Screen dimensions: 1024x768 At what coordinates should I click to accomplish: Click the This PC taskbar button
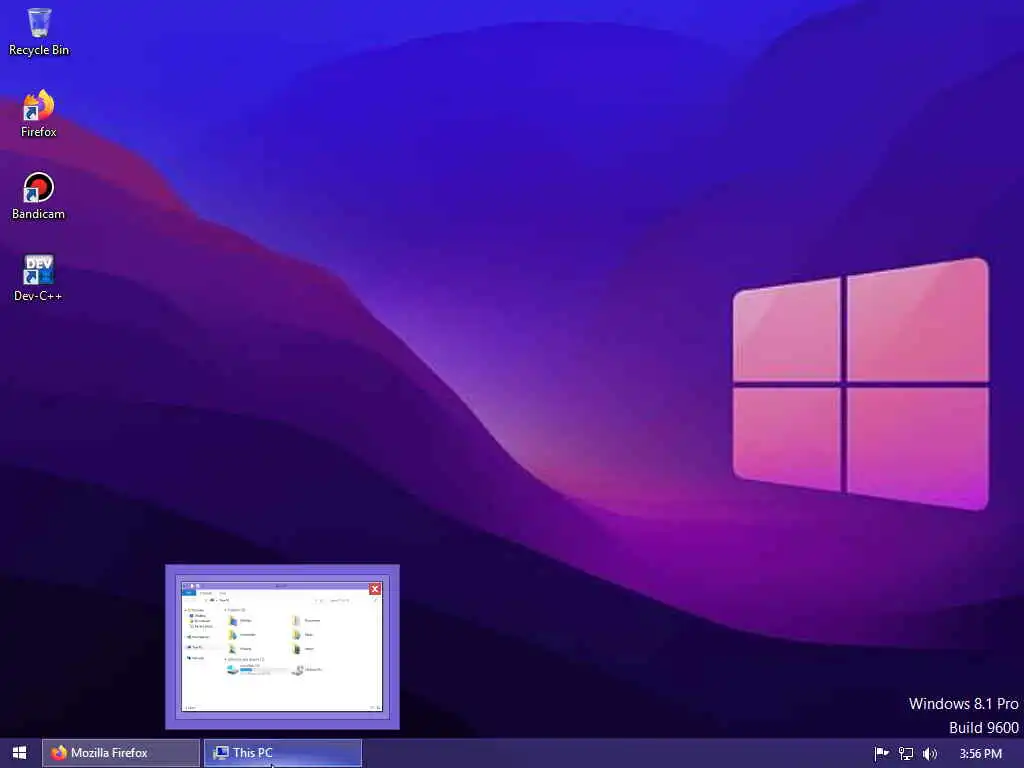(283, 753)
